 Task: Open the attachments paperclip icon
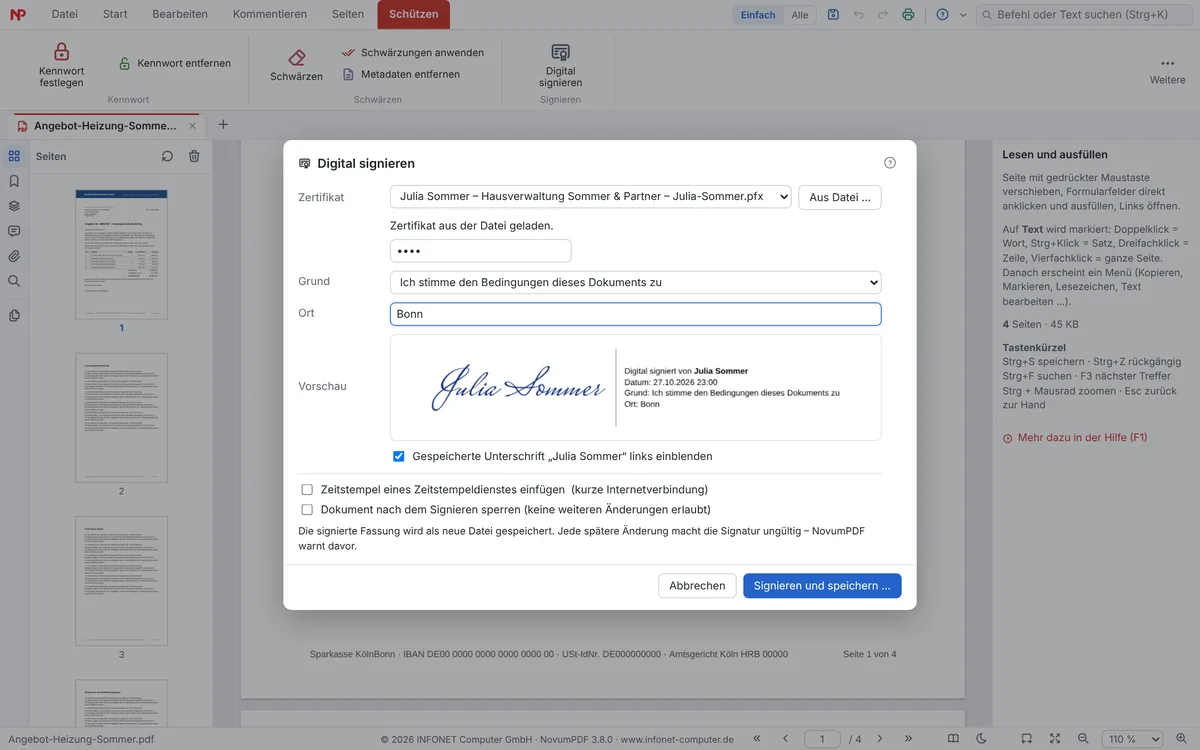[14, 256]
